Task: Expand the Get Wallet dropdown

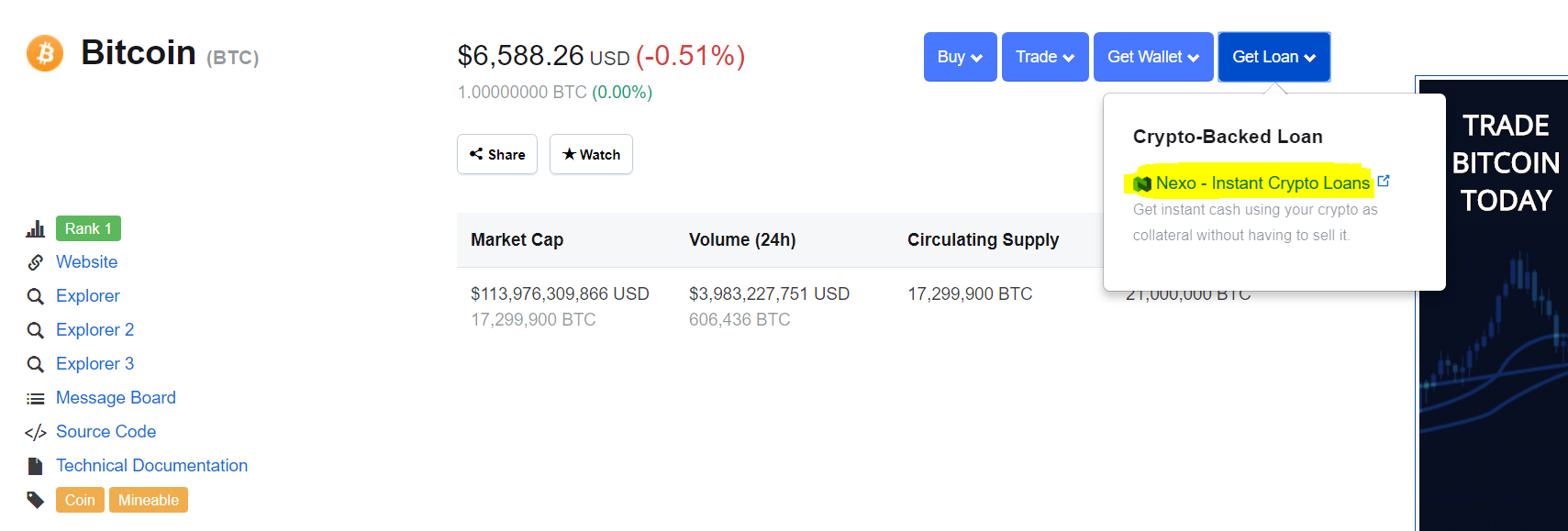Action: pyautogui.click(x=1153, y=57)
